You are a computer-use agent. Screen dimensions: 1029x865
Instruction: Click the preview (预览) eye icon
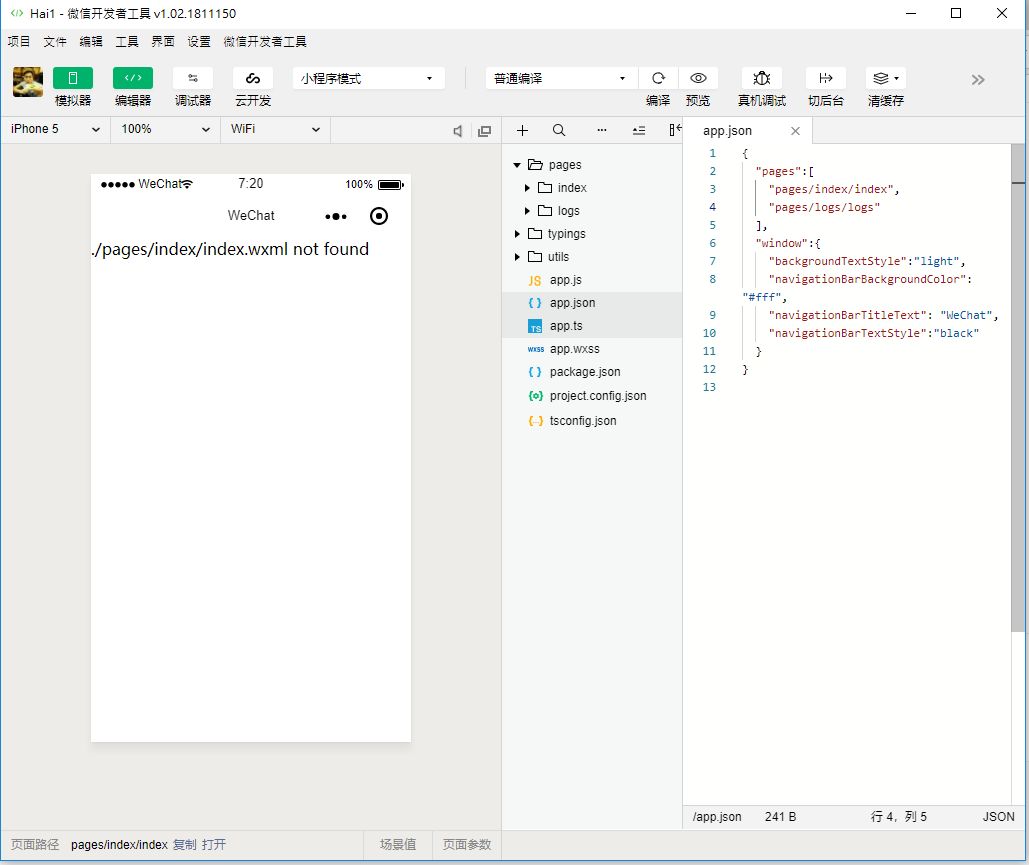click(698, 78)
